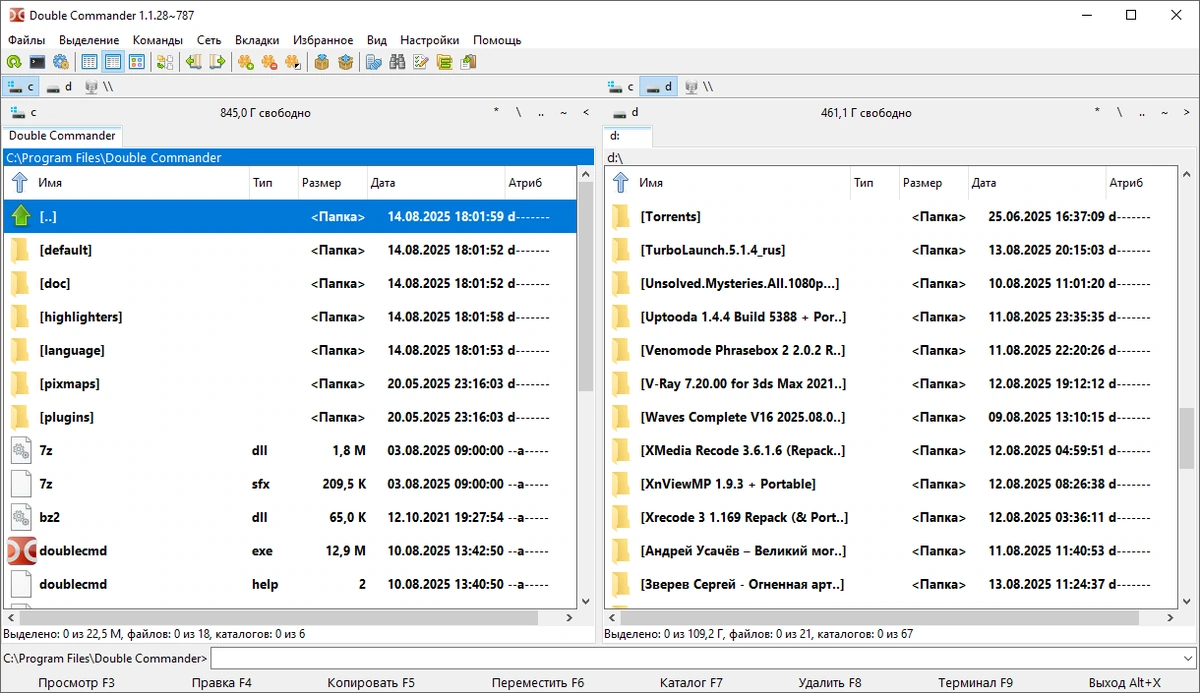Click the Каталог F7 button
The image size is (1200, 693).
coord(691,683)
